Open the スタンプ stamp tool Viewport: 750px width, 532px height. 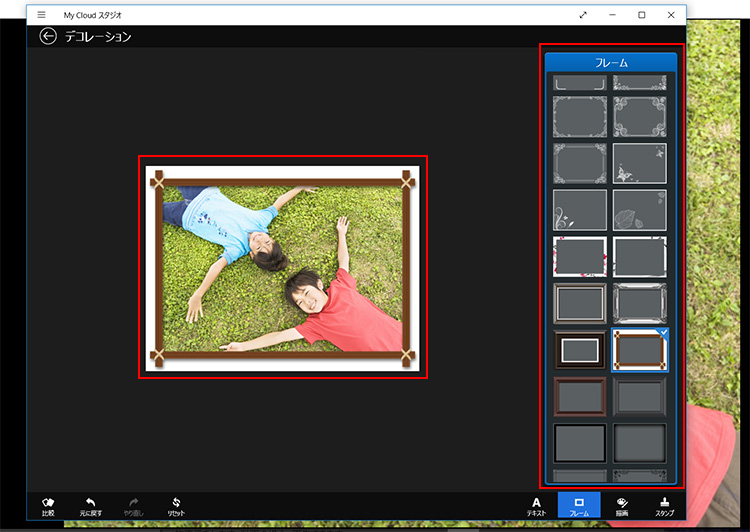pyautogui.click(x=664, y=505)
